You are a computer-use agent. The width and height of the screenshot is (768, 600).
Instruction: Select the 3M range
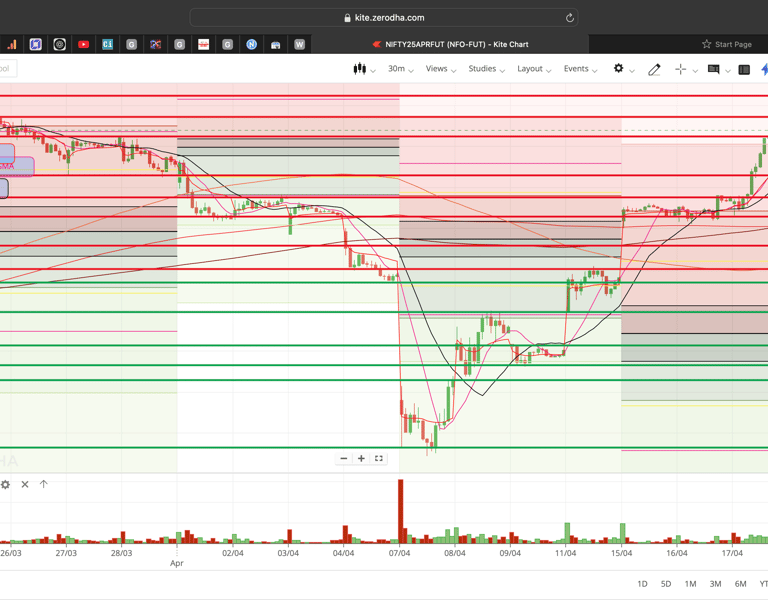(715, 584)
